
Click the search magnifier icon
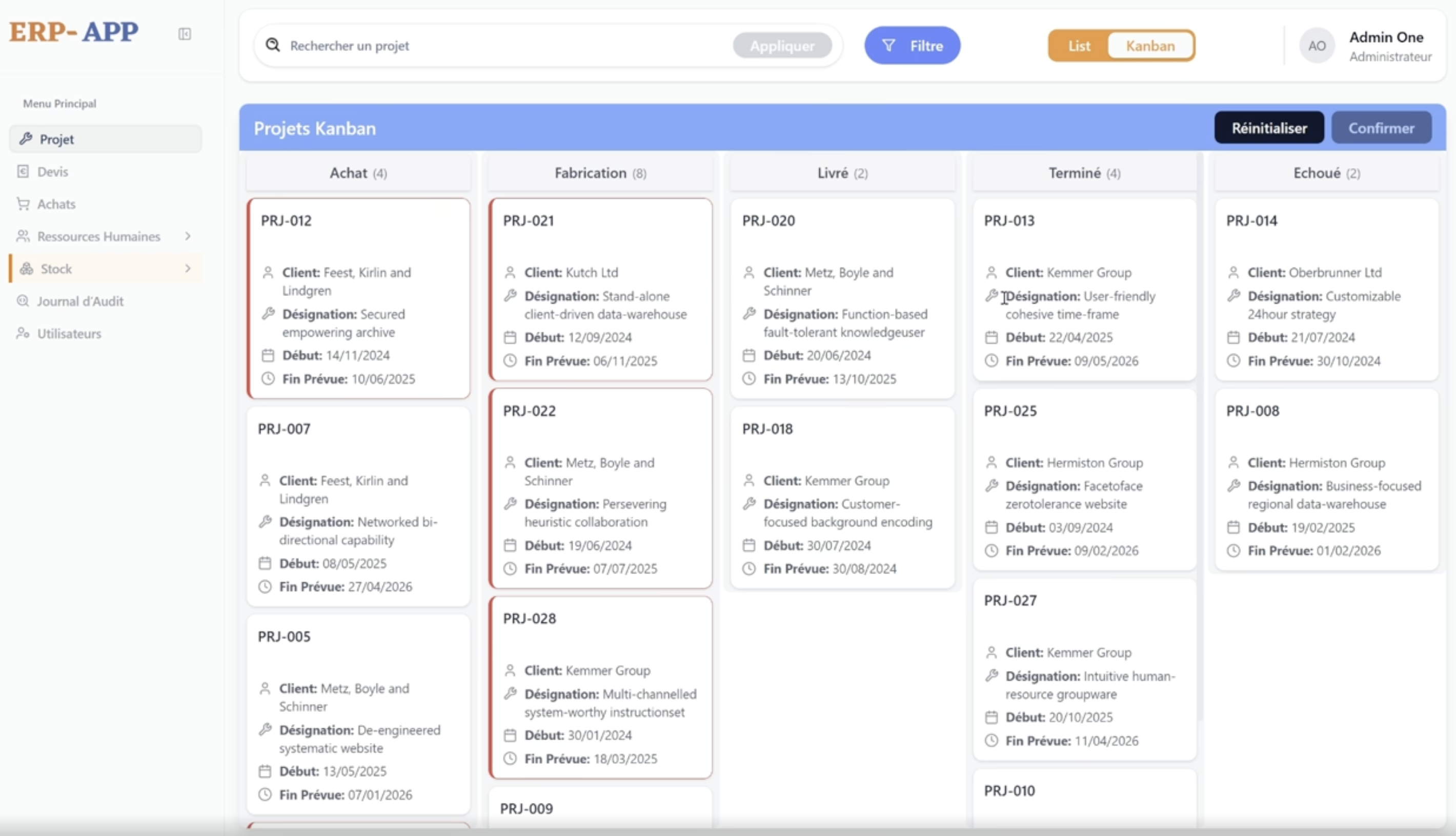[x=273, y=45]
